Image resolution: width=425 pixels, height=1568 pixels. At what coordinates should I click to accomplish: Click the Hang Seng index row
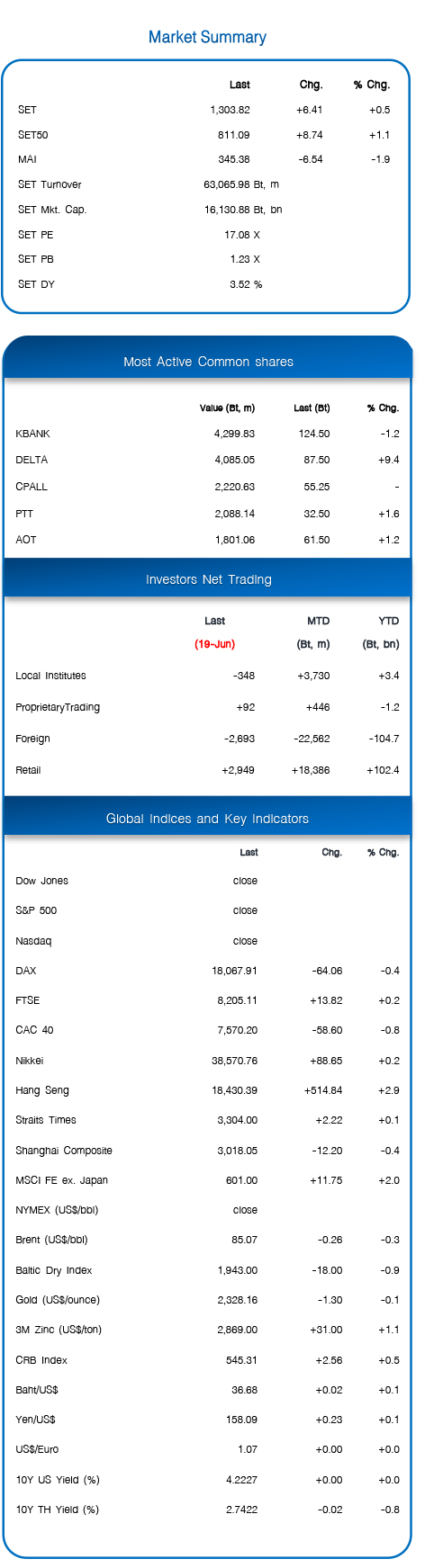(207, 1090)
